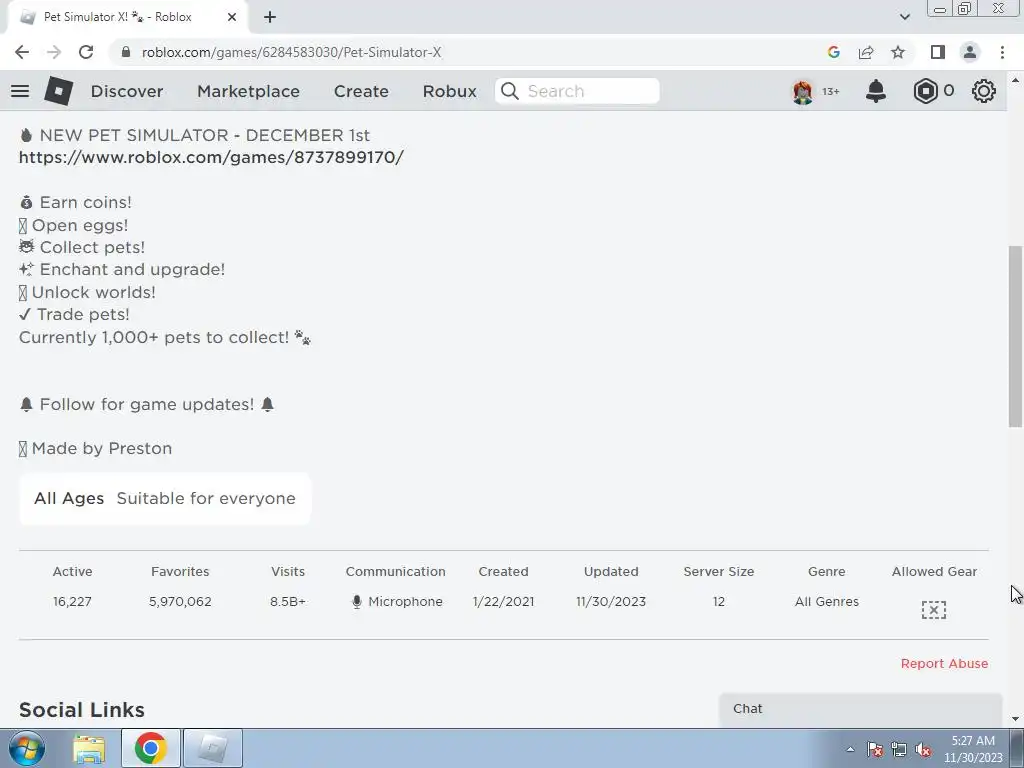Open the Roblox hamburger navigation menu
The height and width of the screenshot is (768, 1024).
click(20, 91)
